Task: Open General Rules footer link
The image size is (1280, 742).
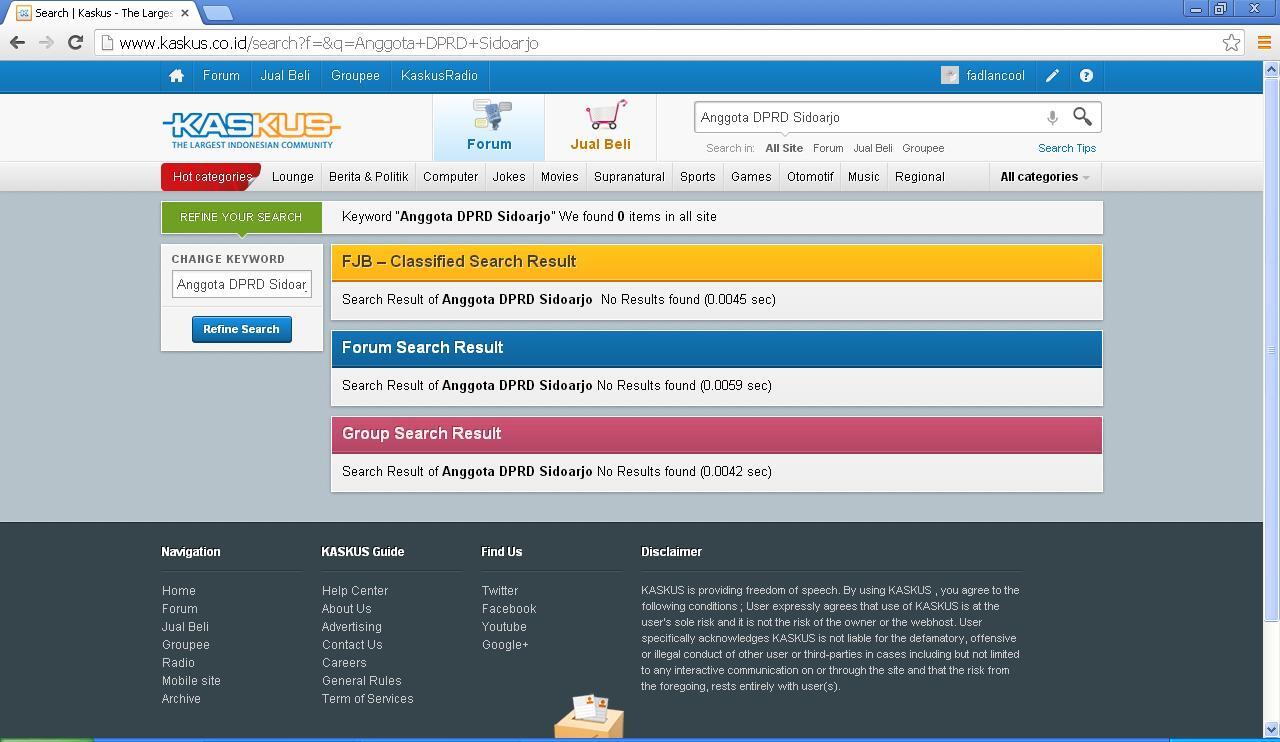Action: [x=361, y=681]
